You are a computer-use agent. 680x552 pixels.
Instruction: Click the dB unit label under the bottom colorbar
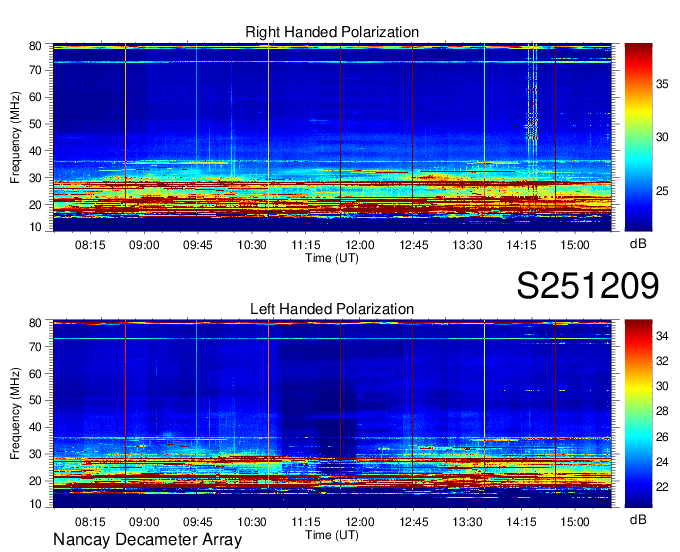(x=637, y=520)
